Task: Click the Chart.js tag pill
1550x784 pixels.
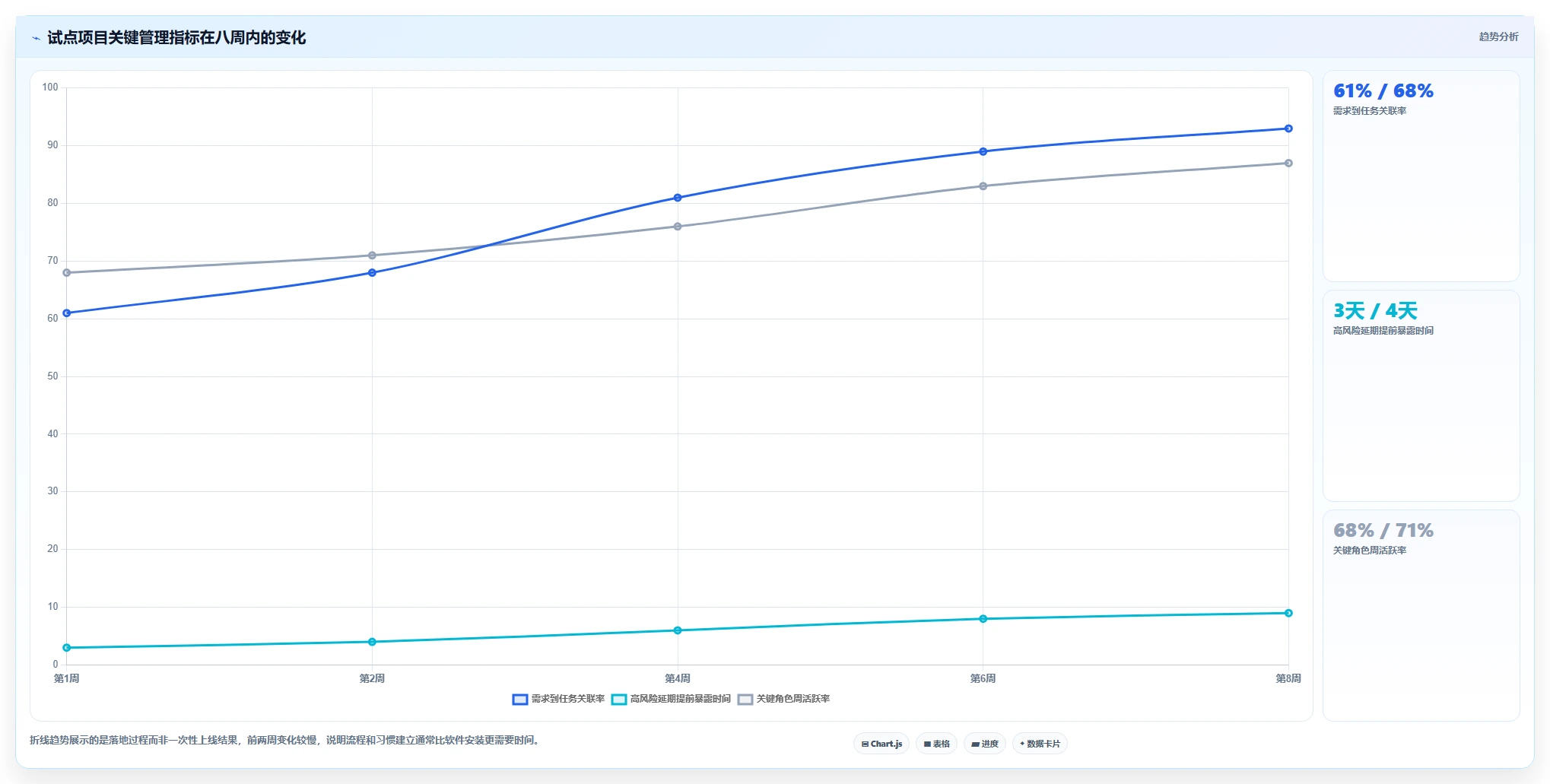Action: point(881,744)
